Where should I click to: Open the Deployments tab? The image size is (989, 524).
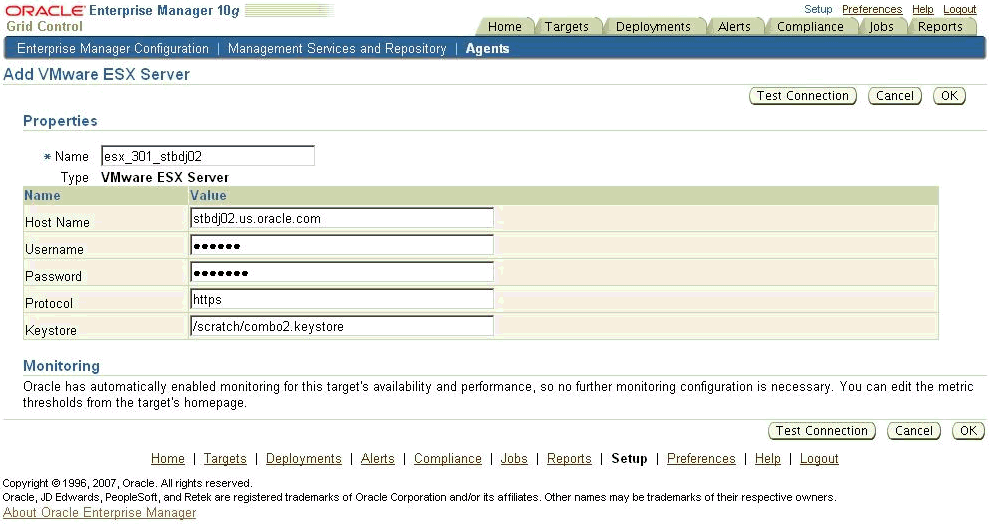coord(653,26)
